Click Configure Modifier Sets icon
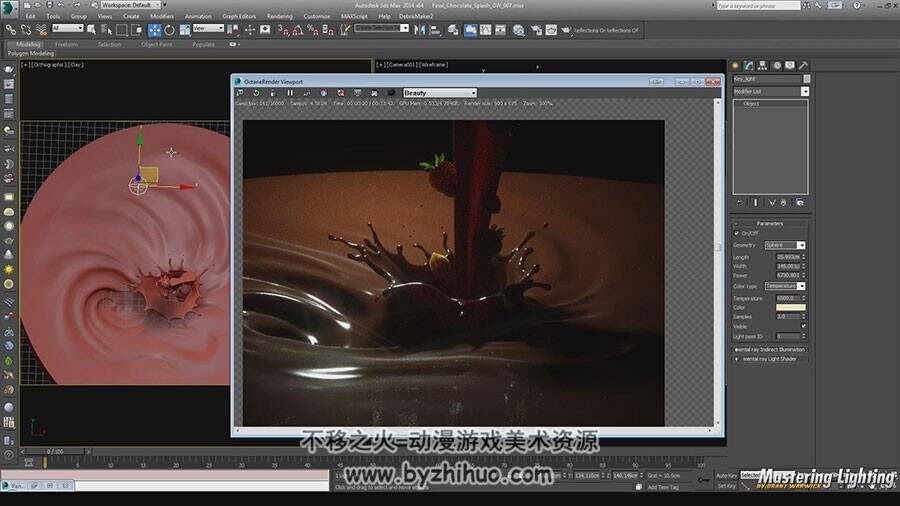Image resolution: width=900 pixels, height=506 pixels. [800, 203]
